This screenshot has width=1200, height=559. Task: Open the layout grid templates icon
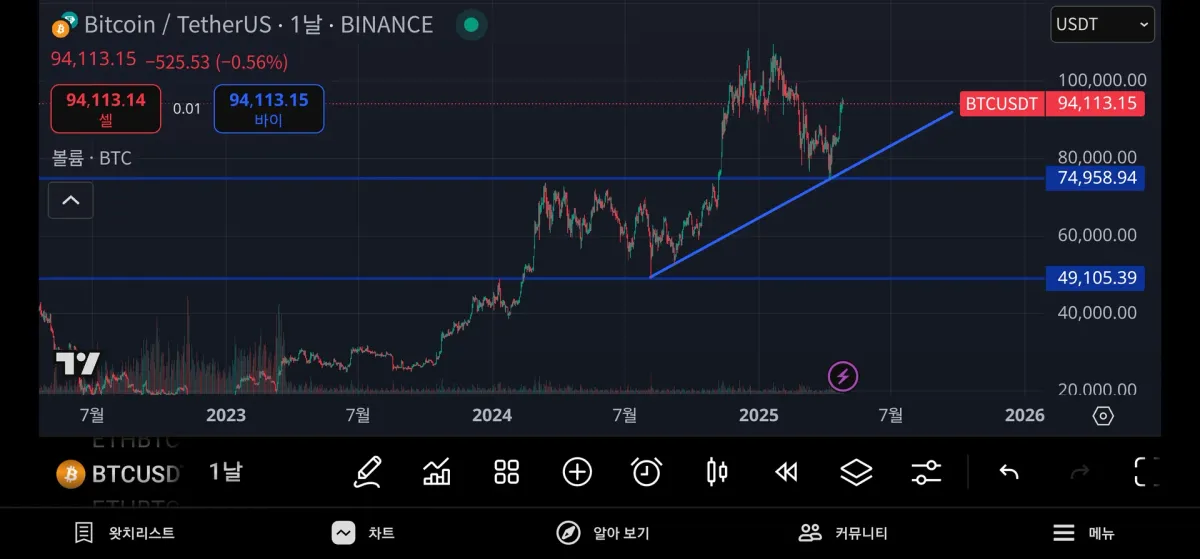507,472
